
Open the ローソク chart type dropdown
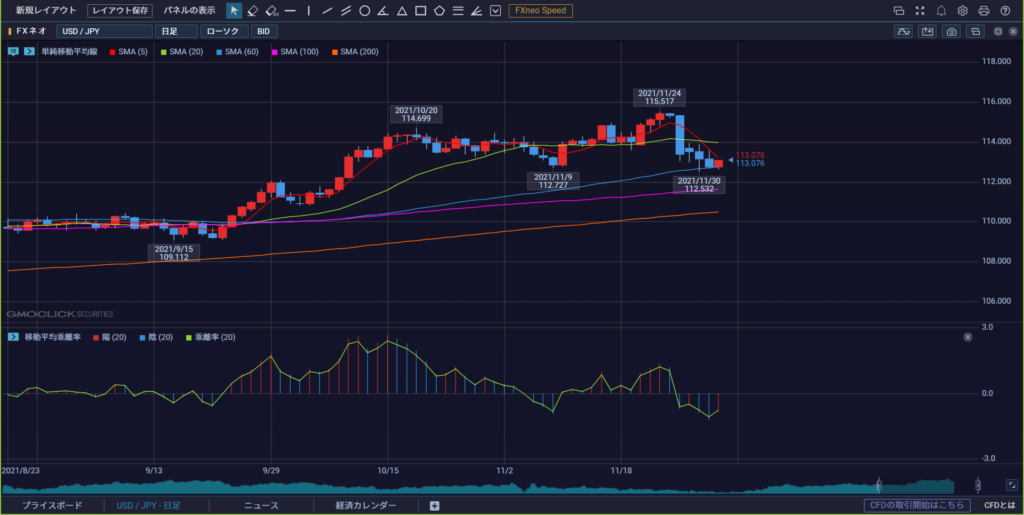point(224,31)
